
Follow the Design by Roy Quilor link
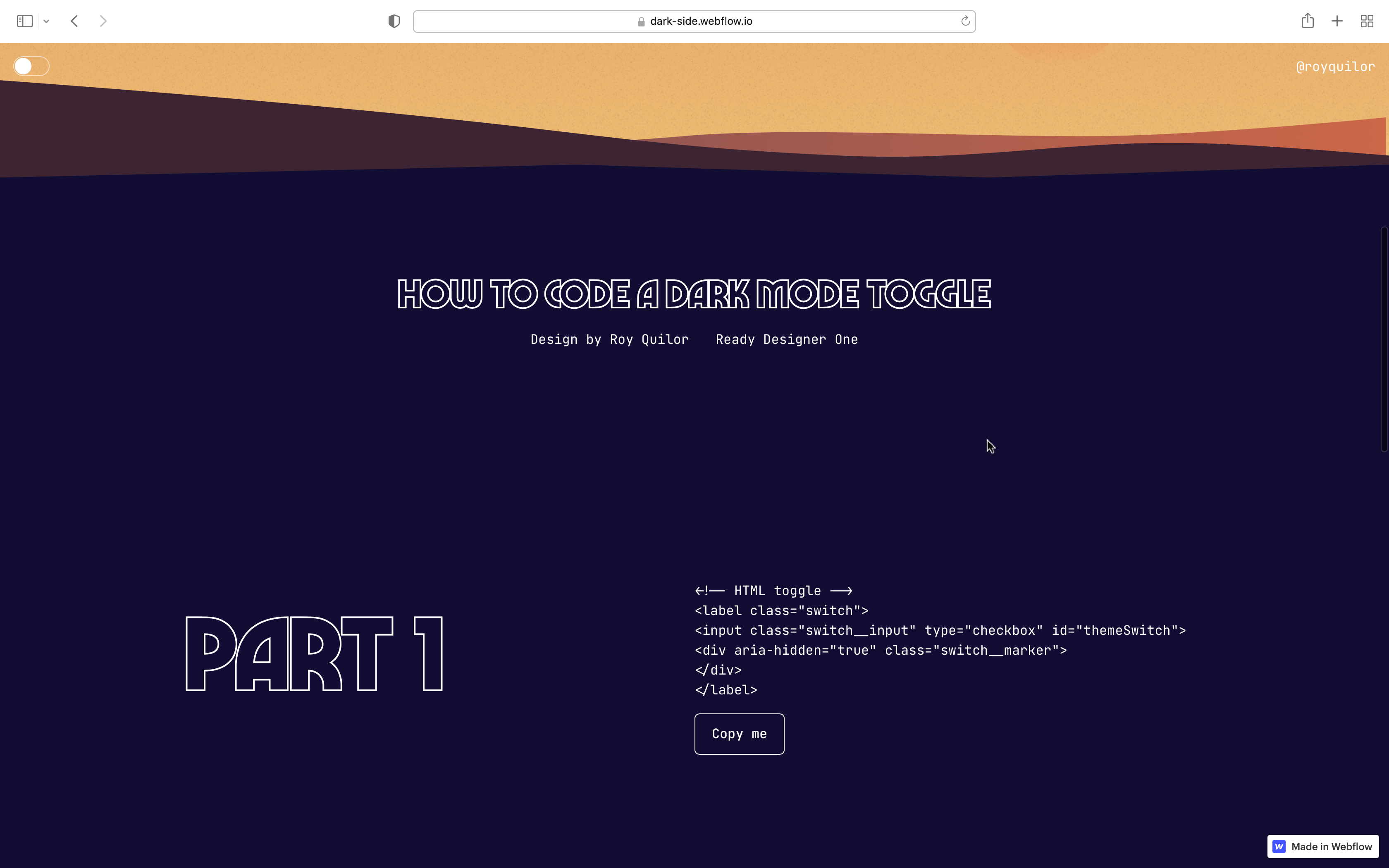(610, 339)
